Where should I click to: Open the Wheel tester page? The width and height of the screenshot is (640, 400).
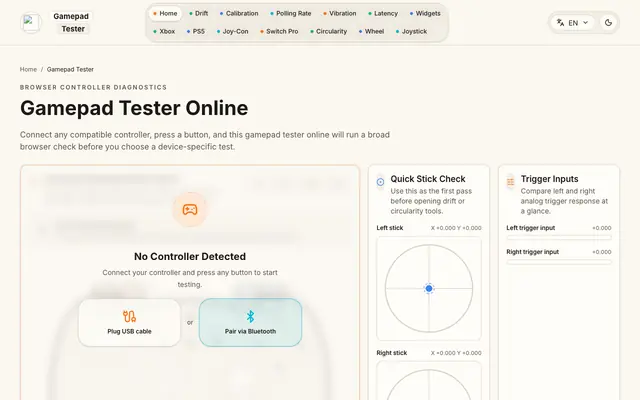[x=371, y=31]
